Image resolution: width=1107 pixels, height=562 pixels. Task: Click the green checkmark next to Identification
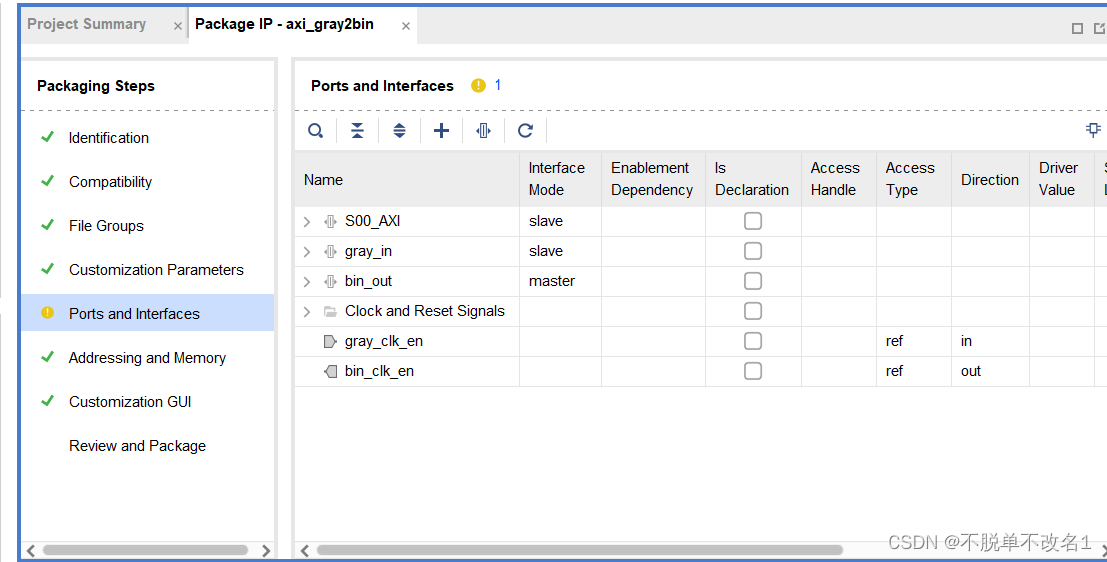[x=47, y=137]
